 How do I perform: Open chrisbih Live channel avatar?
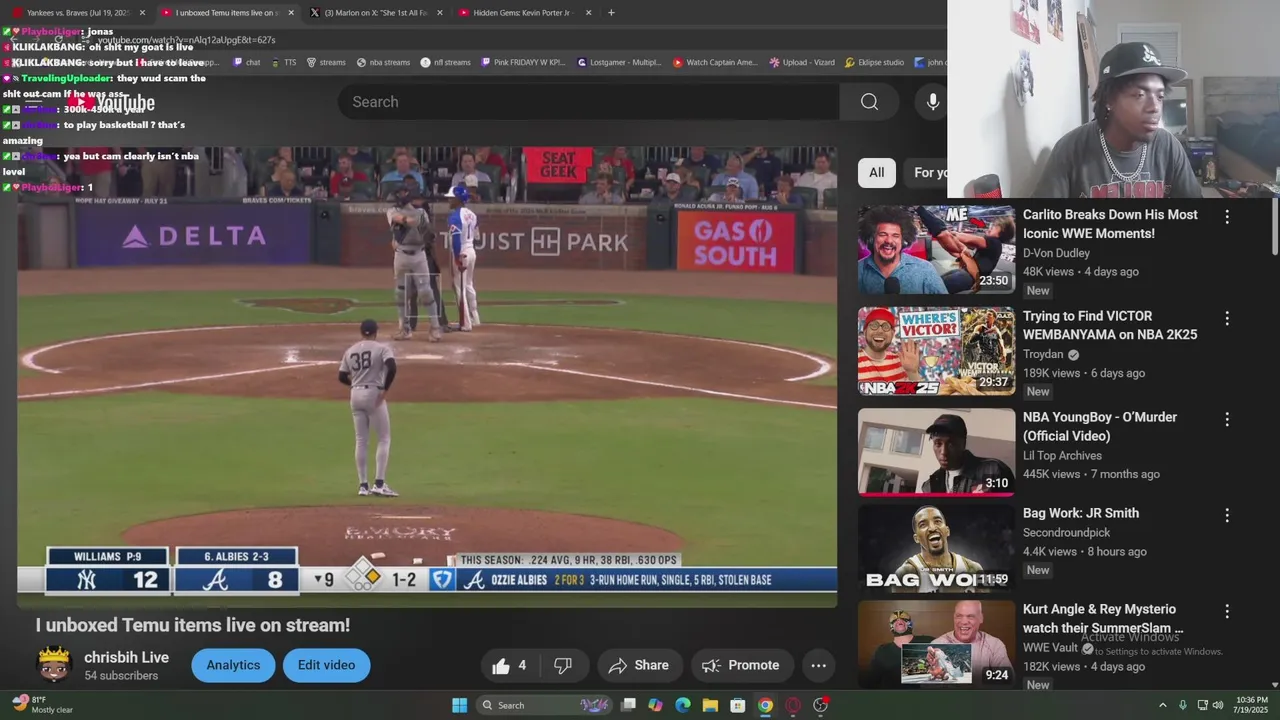[x=54, y=664]
